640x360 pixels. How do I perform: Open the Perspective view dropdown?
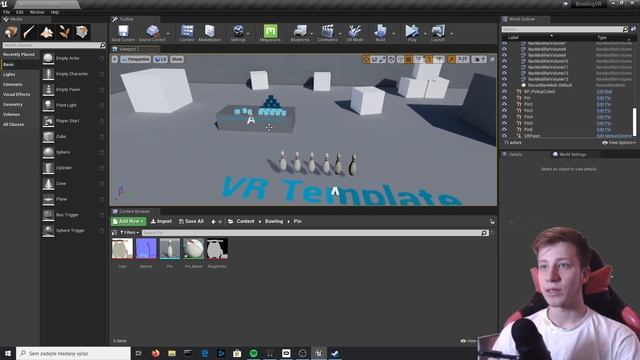[136, 60]
